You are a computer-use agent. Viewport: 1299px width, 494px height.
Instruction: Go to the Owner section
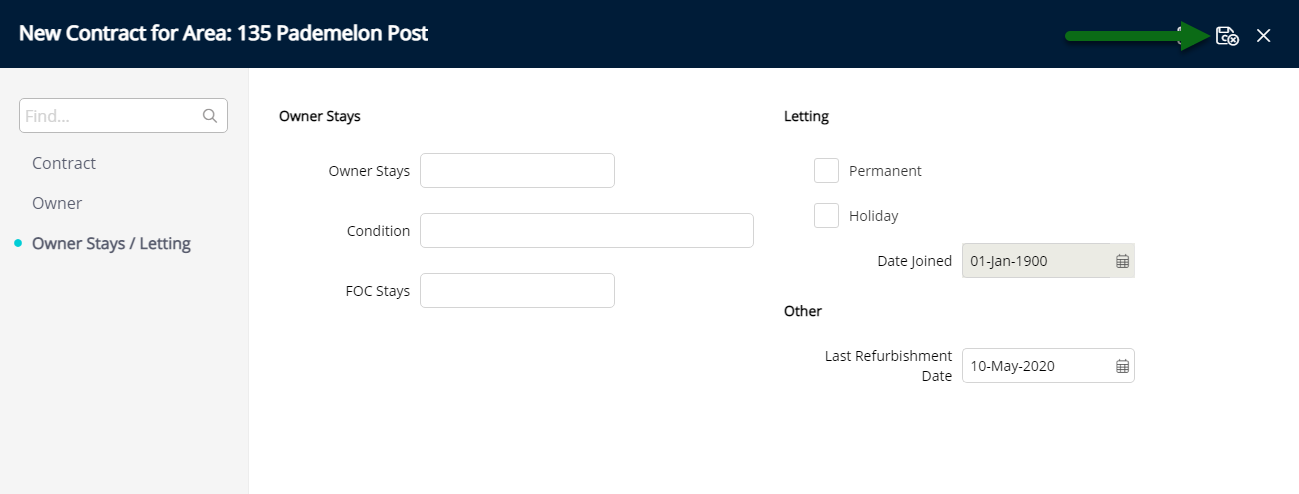[x=57, y=203]
